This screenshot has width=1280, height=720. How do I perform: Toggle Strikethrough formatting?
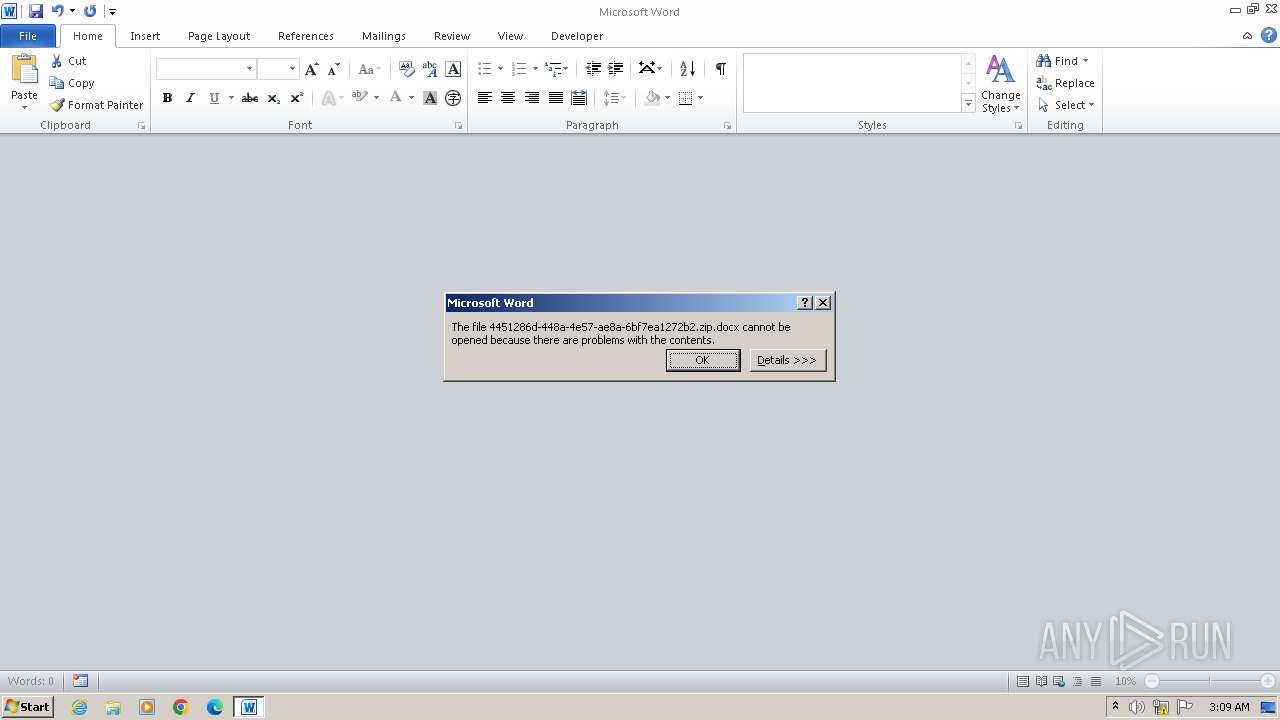pos(250,98)
